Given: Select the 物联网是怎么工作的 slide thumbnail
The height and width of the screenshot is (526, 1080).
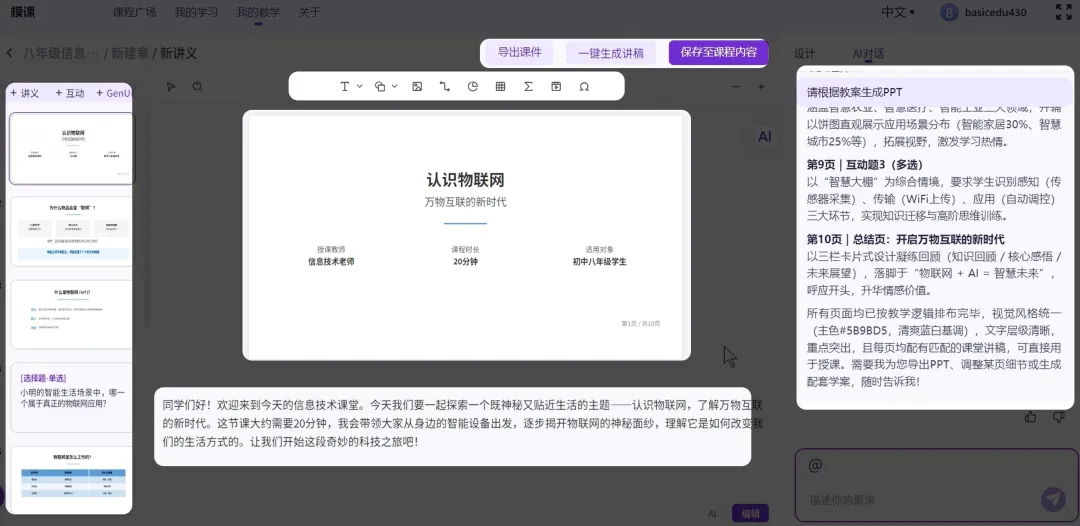Looking at the screenshot, I should pos(72,479).
